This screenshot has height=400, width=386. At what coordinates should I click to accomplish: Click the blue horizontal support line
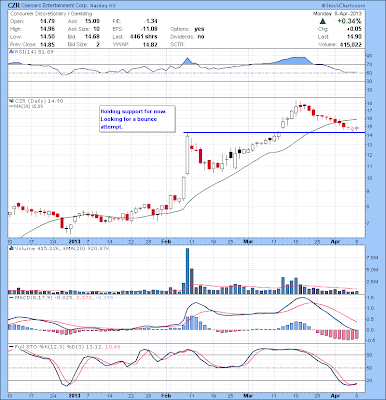[274, 133]
